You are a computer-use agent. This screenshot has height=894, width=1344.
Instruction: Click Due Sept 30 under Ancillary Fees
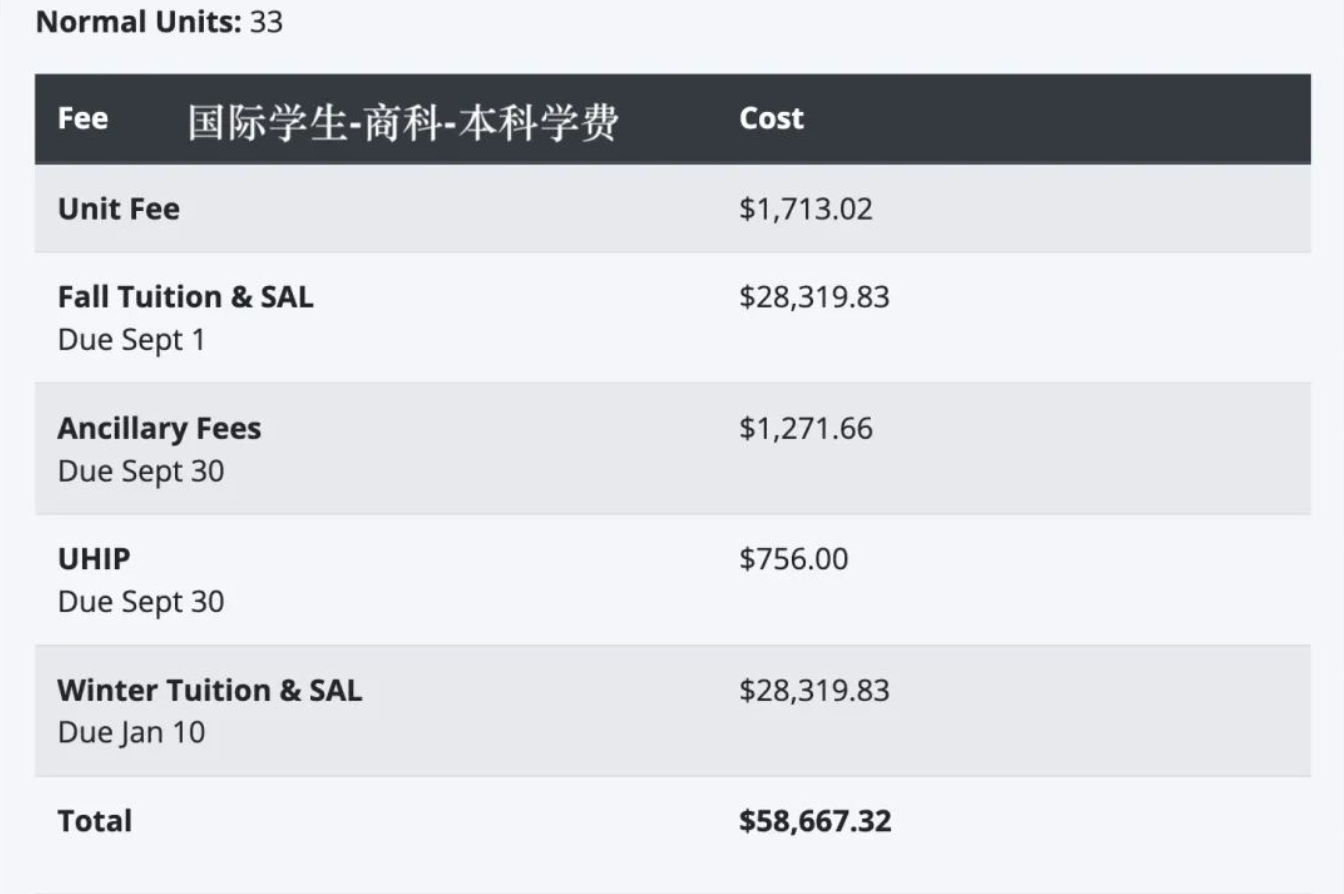pyautogui.click(x=140, y=471)
